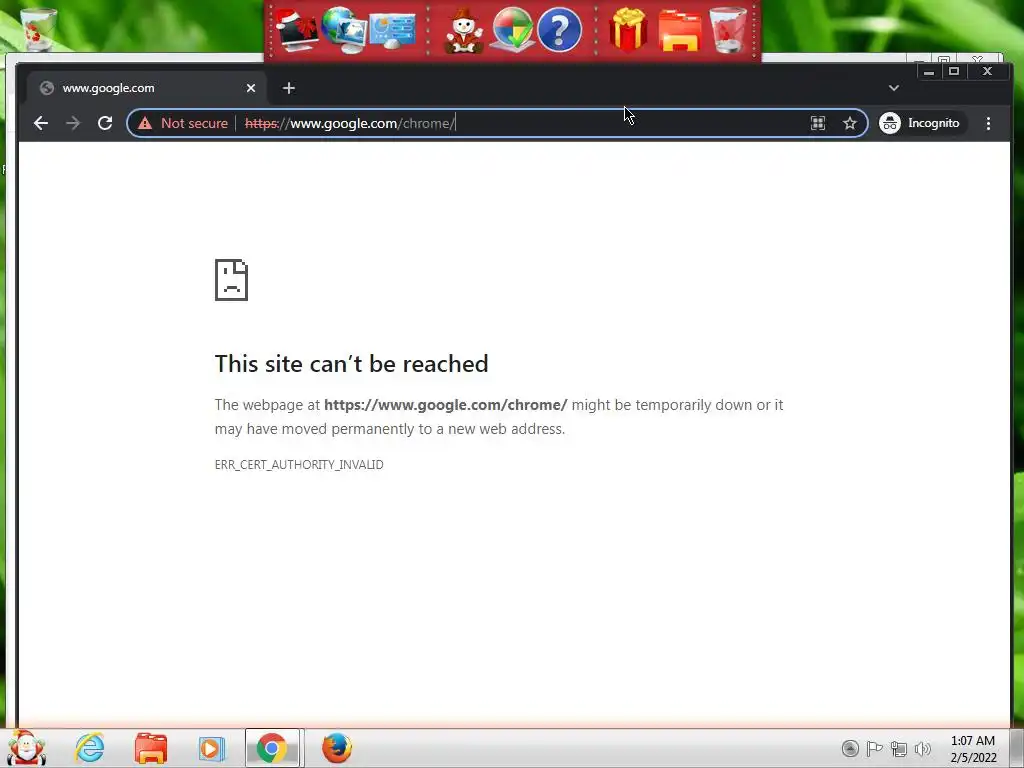Click the Show desktop button
The height and width of the screenshot is (768, 1024).
point(1017,748)
